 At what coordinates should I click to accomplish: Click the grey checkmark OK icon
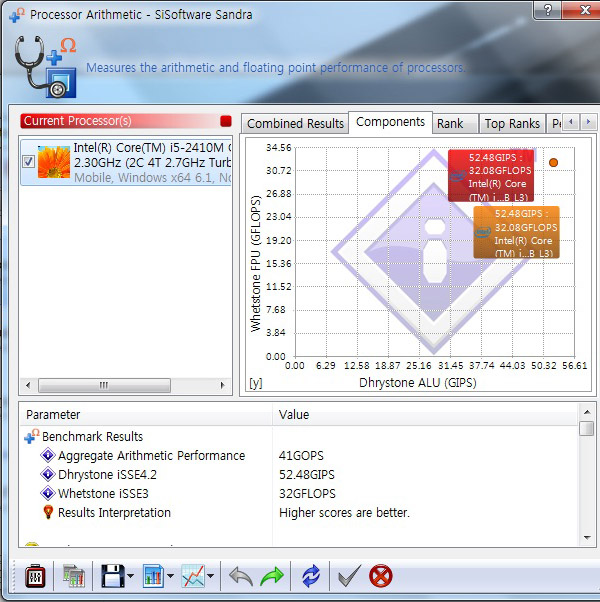pyautogui.click(x=349, y=576)
